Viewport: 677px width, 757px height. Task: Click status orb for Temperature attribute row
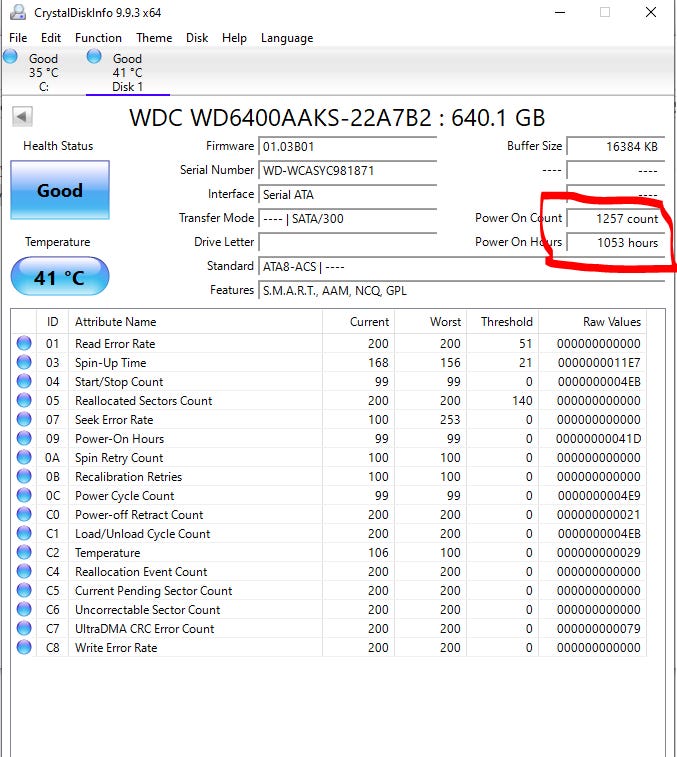[x=24, y=552]
